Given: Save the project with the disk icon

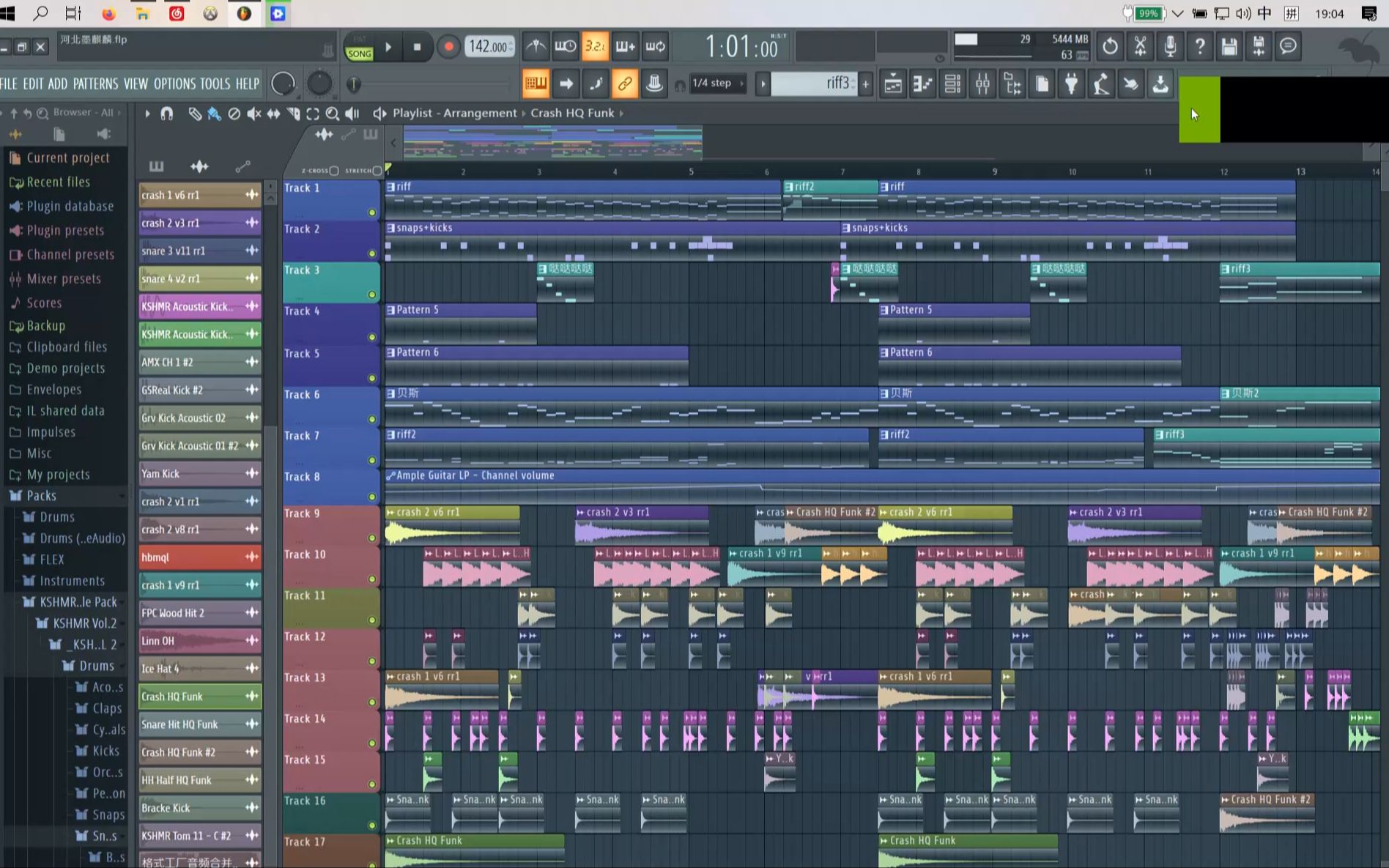Looking at the screenshot, I should point(1229,47).
